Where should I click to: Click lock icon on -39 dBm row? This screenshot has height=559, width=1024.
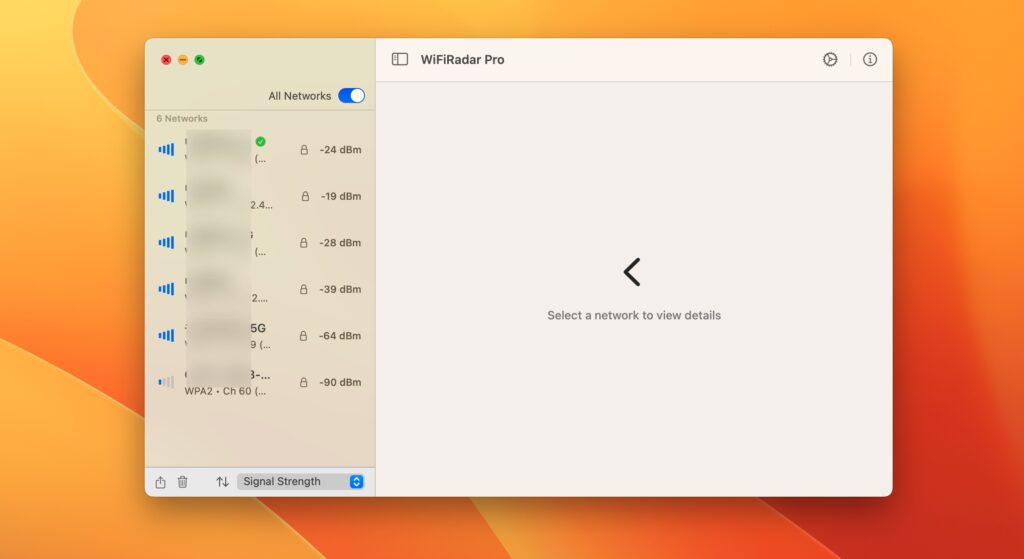[304, 289]
